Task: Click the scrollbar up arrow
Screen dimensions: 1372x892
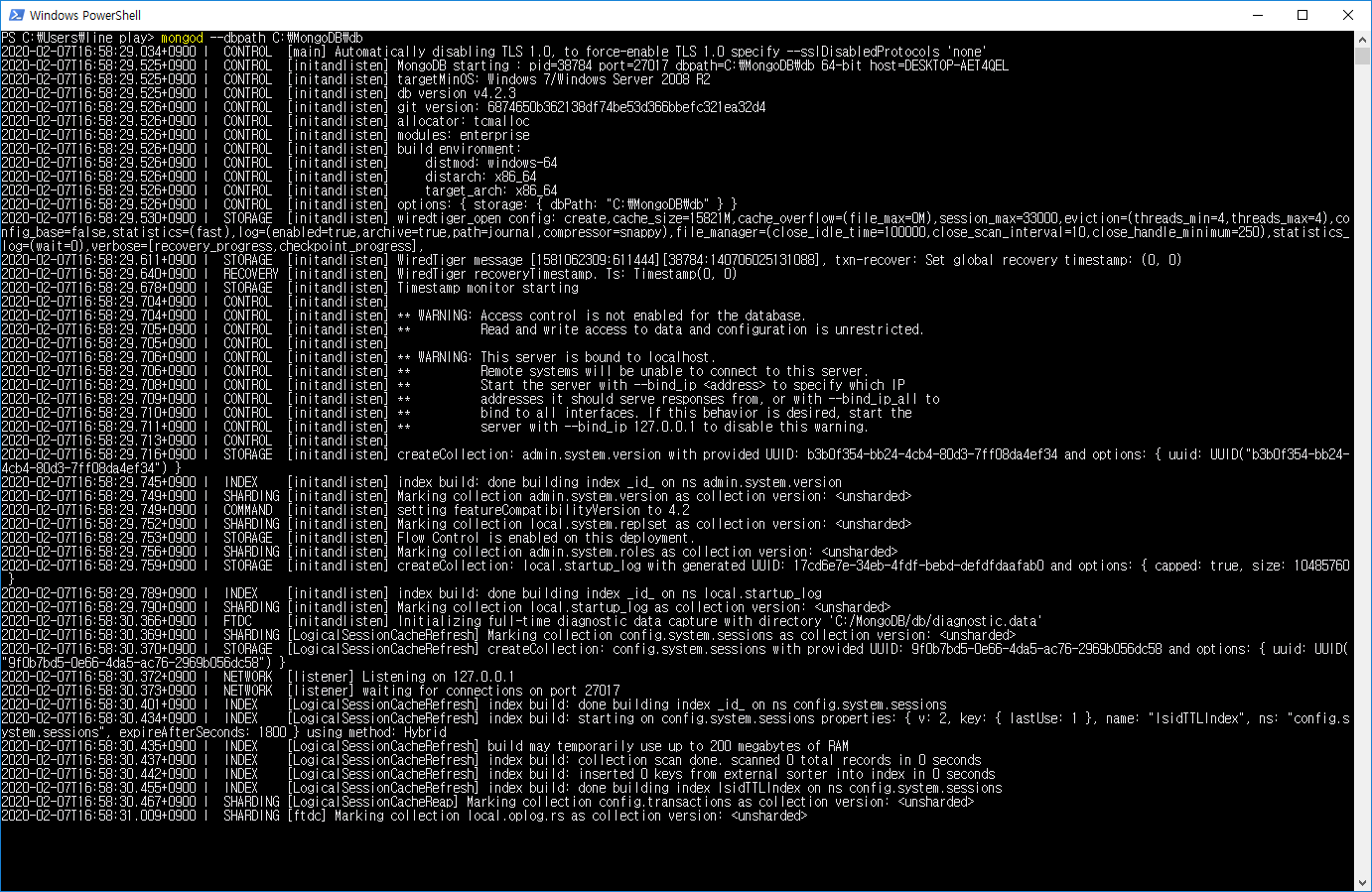Action: coord(1362,39)
